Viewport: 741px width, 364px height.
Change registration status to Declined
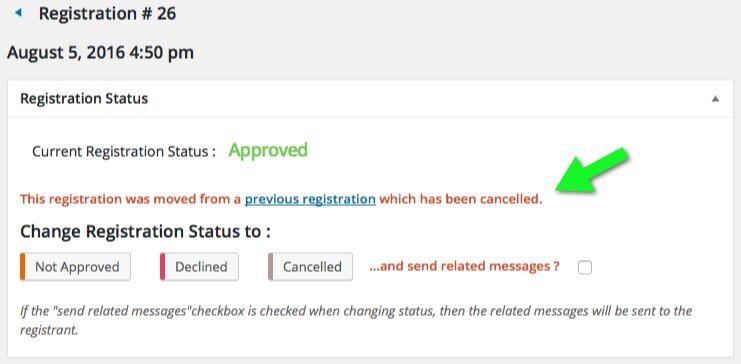(x=199, y=267)
